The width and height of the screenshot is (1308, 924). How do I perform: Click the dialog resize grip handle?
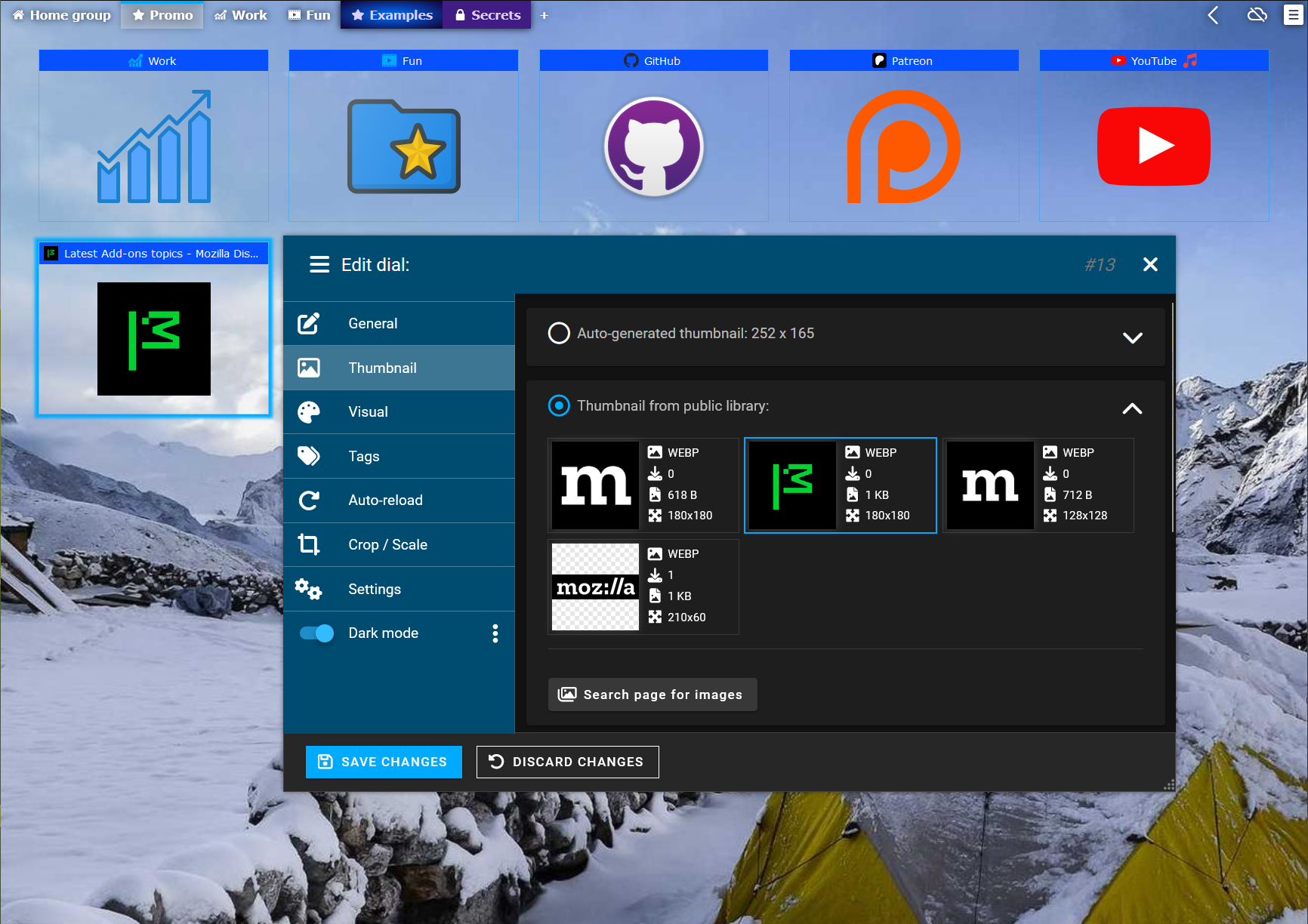coord(1169,785)
